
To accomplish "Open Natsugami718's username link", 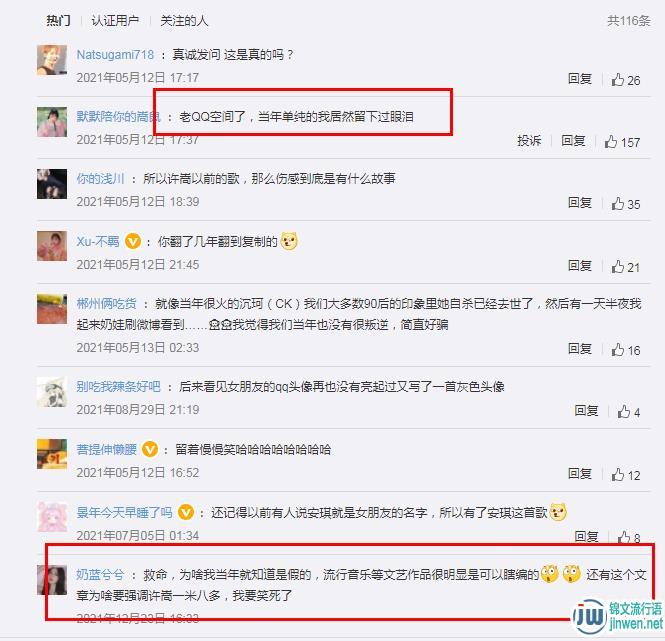I will point(115,54).
